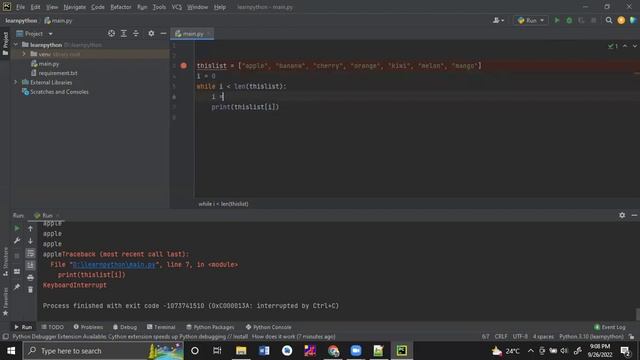Click the locate file target icon in Project panel
640x360 pixels.
[x=111, y=33]
